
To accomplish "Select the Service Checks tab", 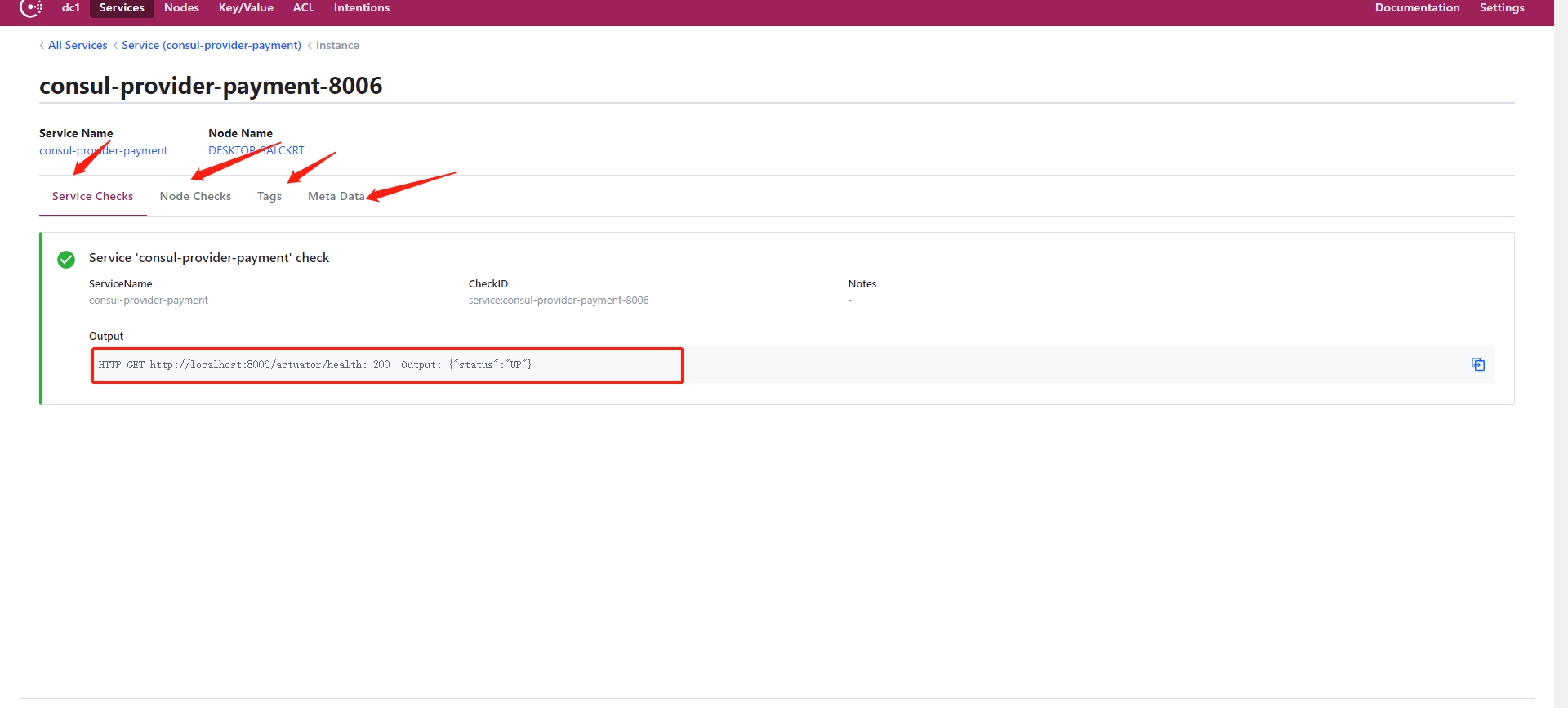I will coord(93,196).
